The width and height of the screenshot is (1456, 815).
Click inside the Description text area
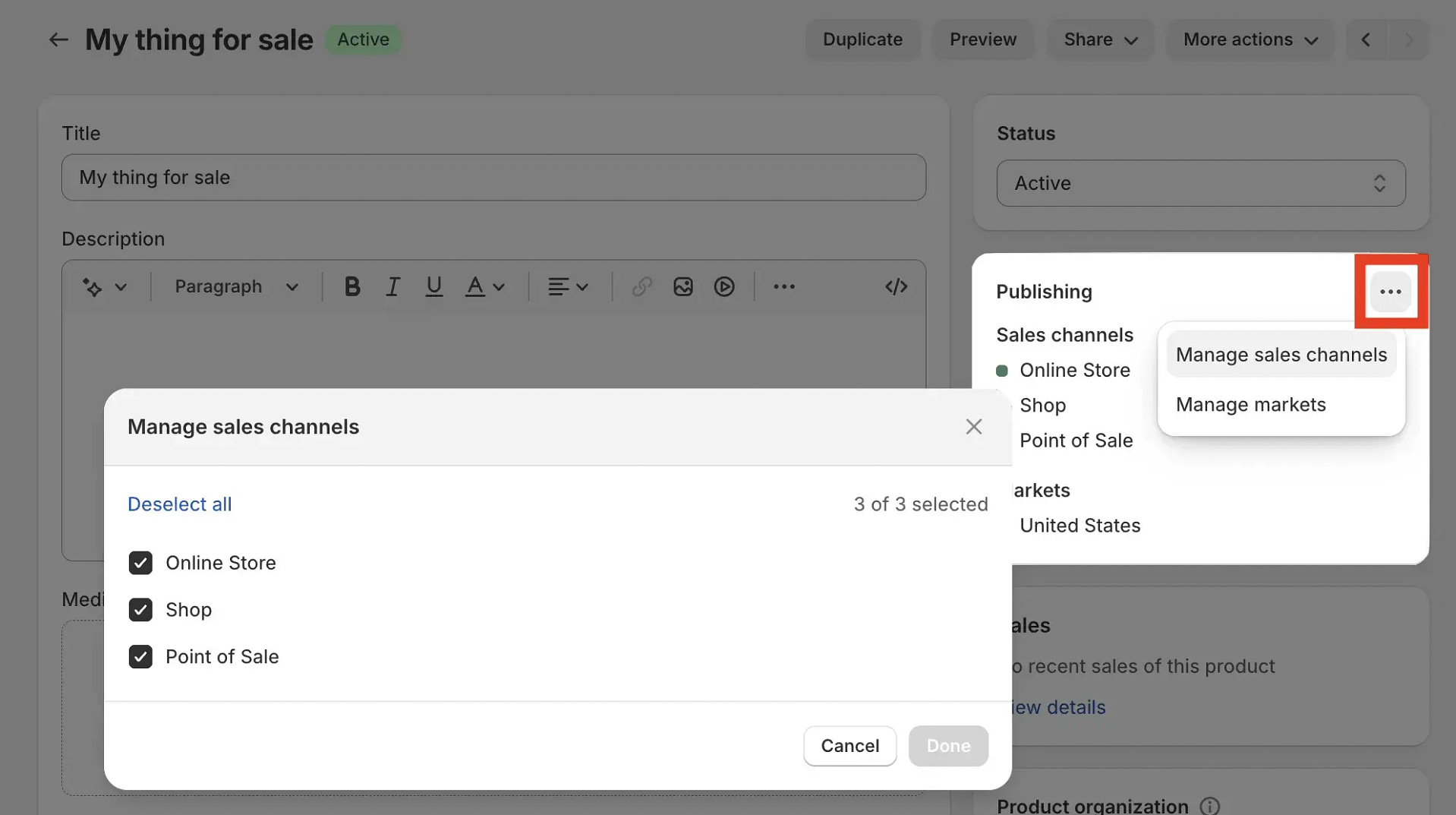click(493, 351)
